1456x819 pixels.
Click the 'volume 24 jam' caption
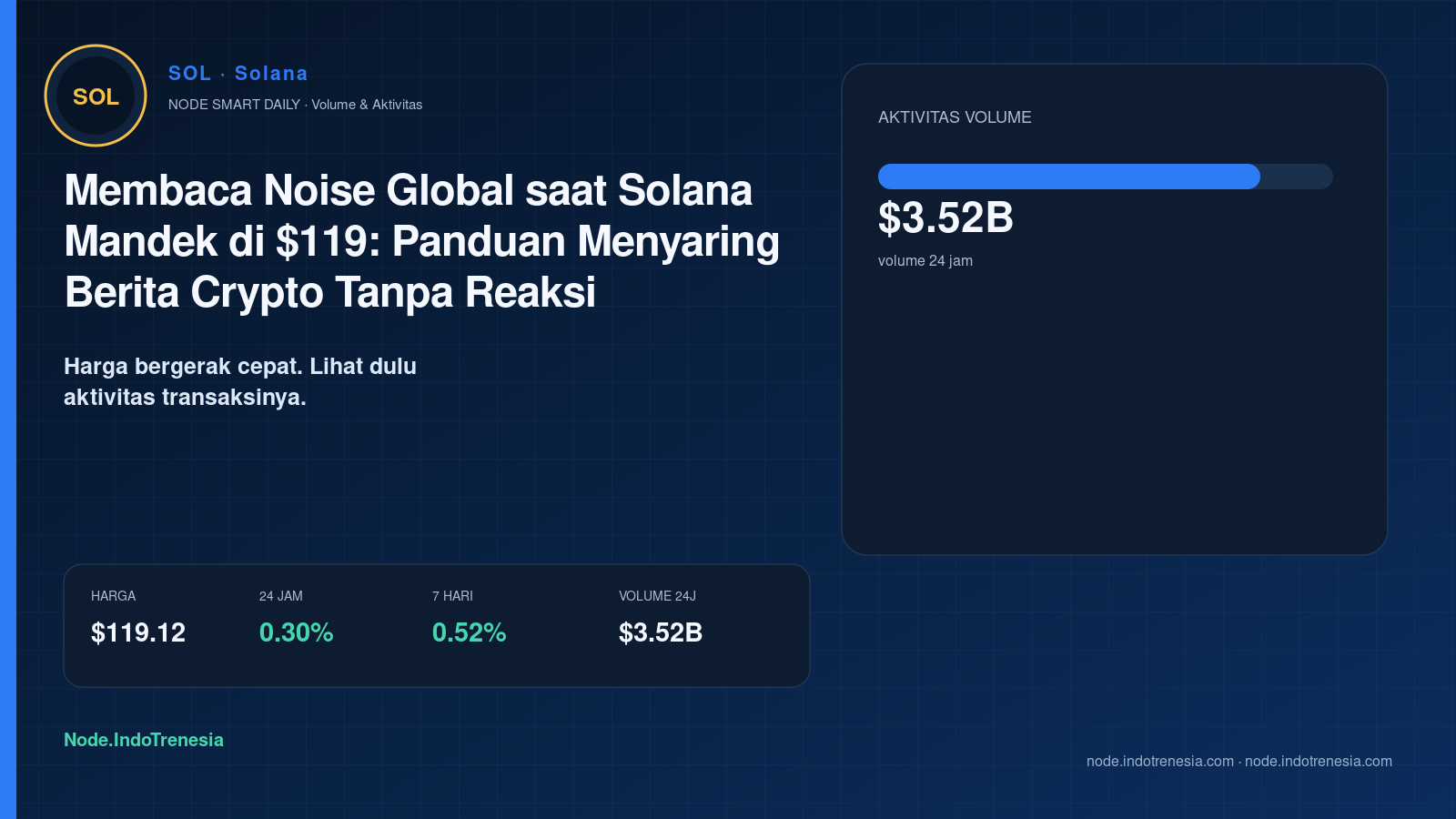[925, 260]
